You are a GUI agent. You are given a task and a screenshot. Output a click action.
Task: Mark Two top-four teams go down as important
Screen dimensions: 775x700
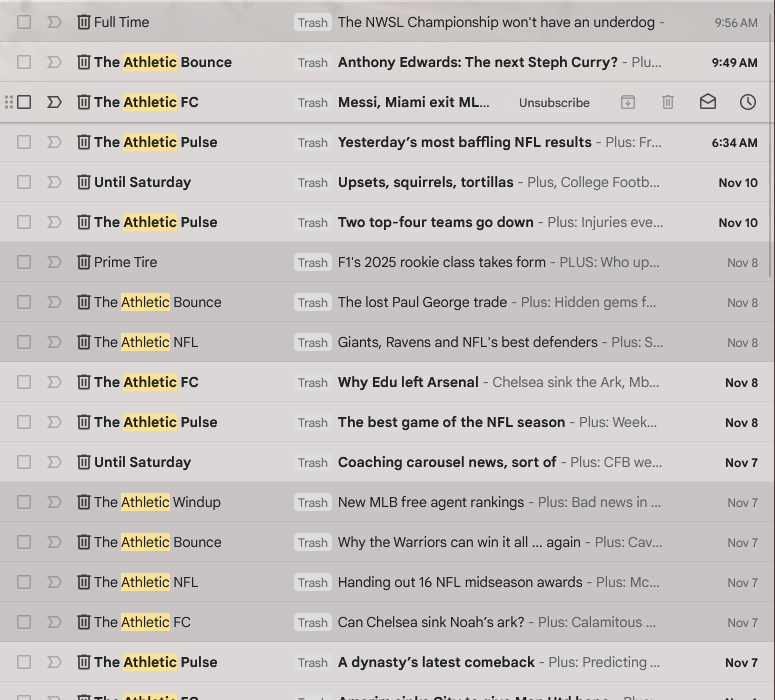pos(54,222)
